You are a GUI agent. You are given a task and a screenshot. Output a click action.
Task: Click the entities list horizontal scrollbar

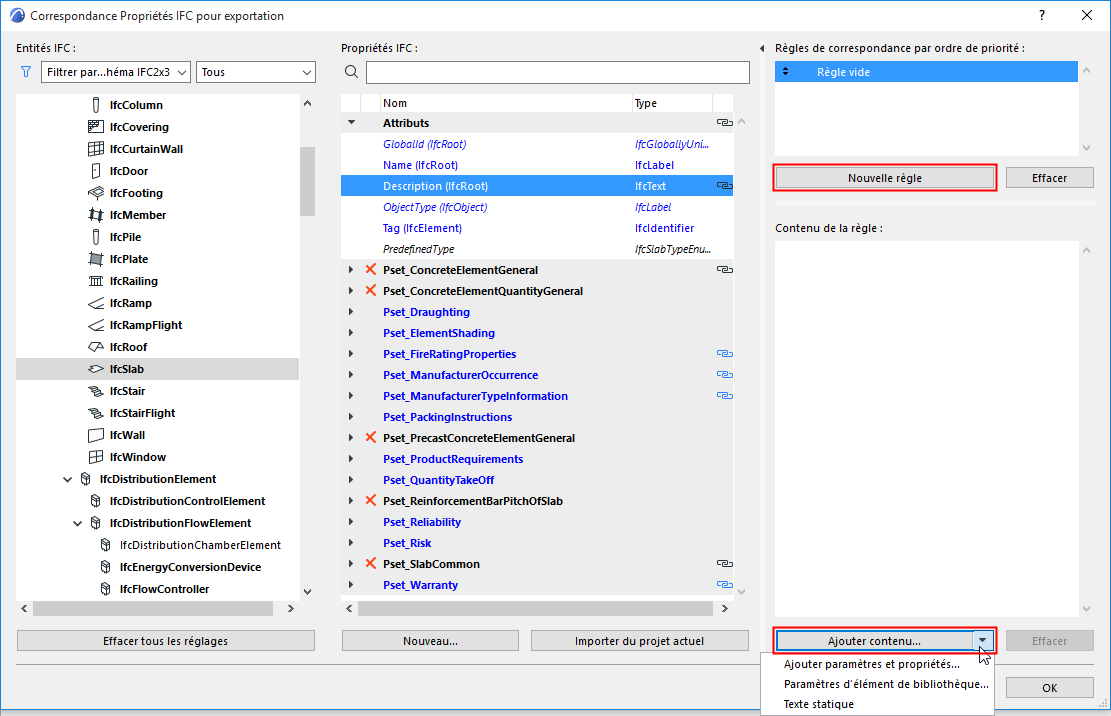click(153, 608)
